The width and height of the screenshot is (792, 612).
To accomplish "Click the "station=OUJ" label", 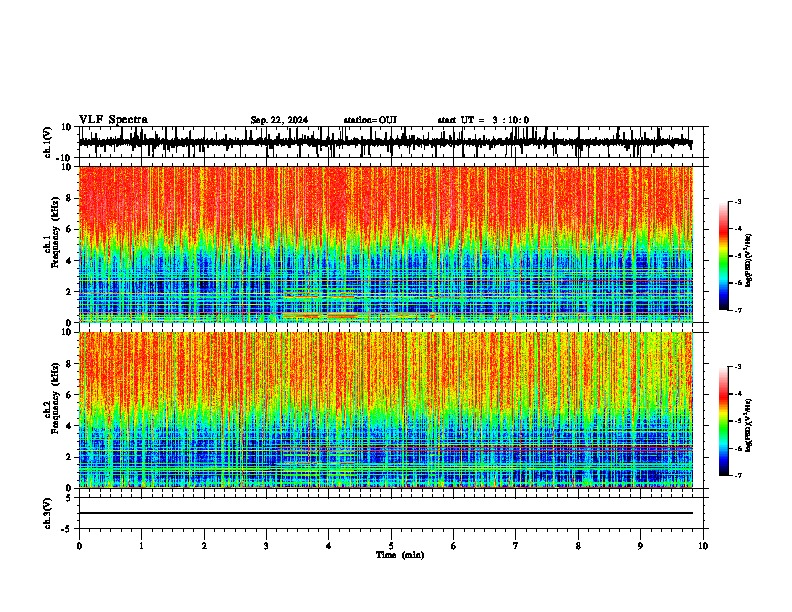I will click(370, 120).
